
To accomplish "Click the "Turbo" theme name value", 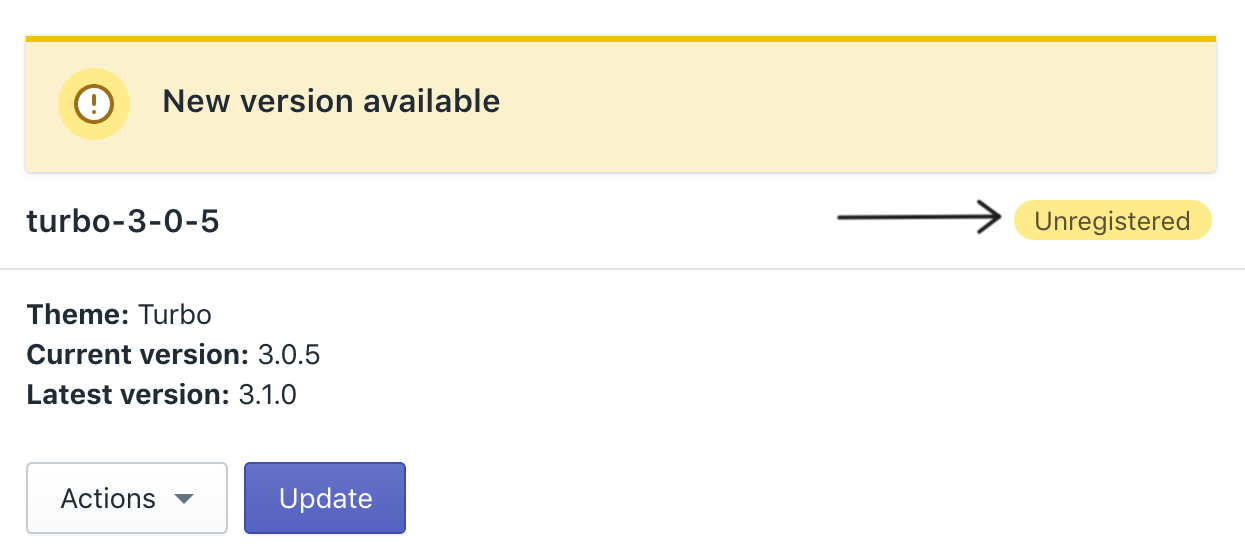I will (x=175, y=315).
